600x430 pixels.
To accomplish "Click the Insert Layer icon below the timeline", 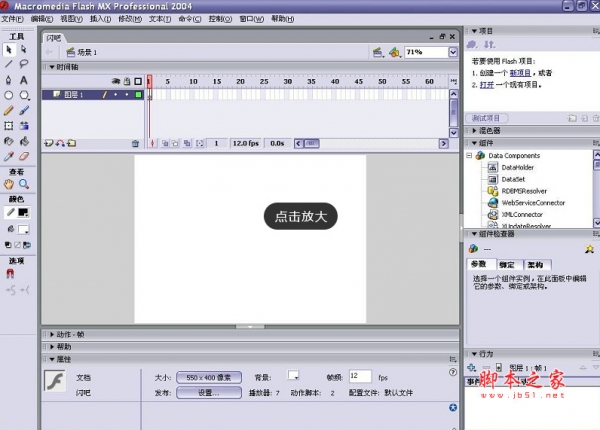I will [47, 144].
